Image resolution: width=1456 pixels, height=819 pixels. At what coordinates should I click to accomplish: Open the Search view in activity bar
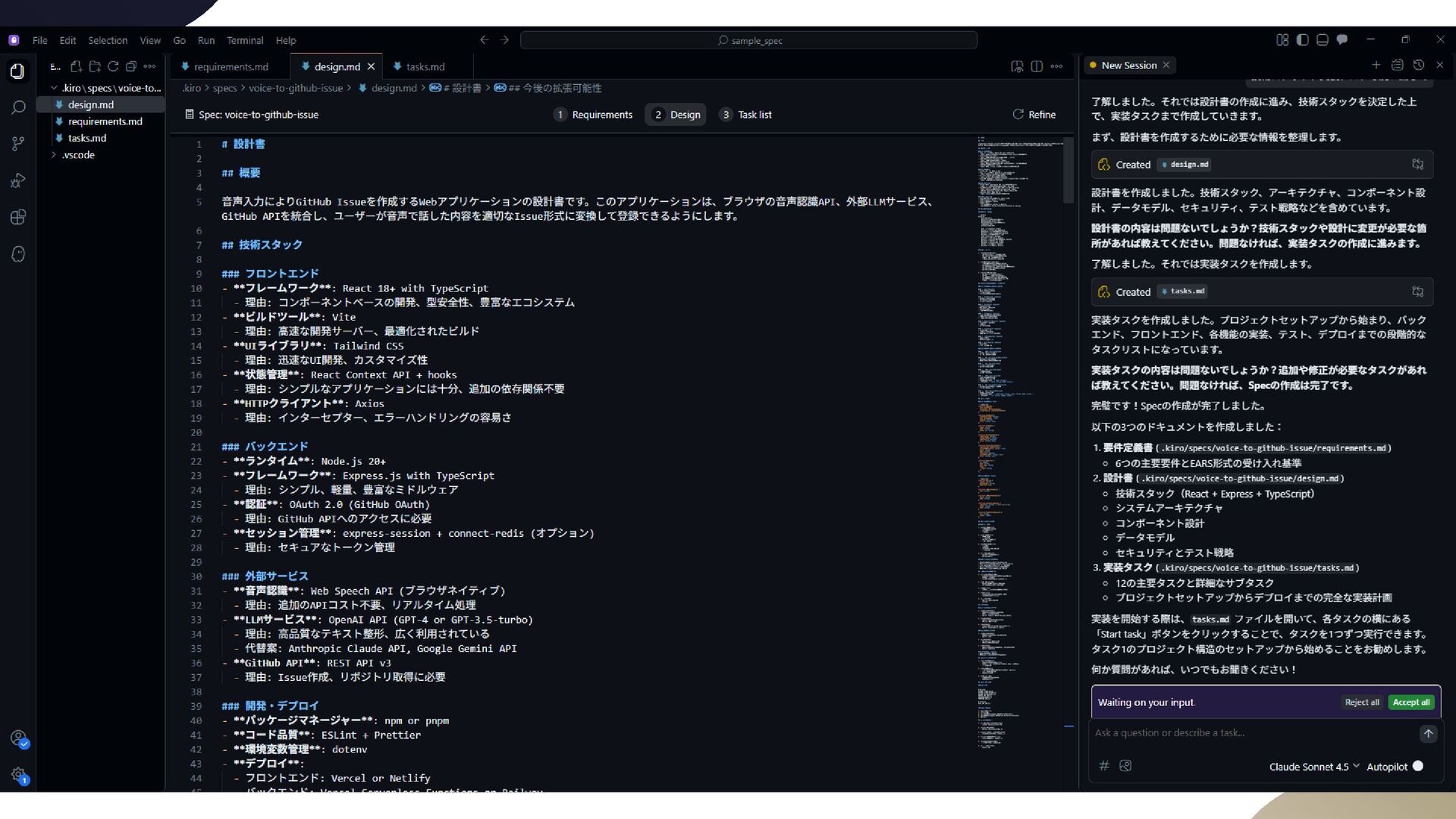[18, 108]
